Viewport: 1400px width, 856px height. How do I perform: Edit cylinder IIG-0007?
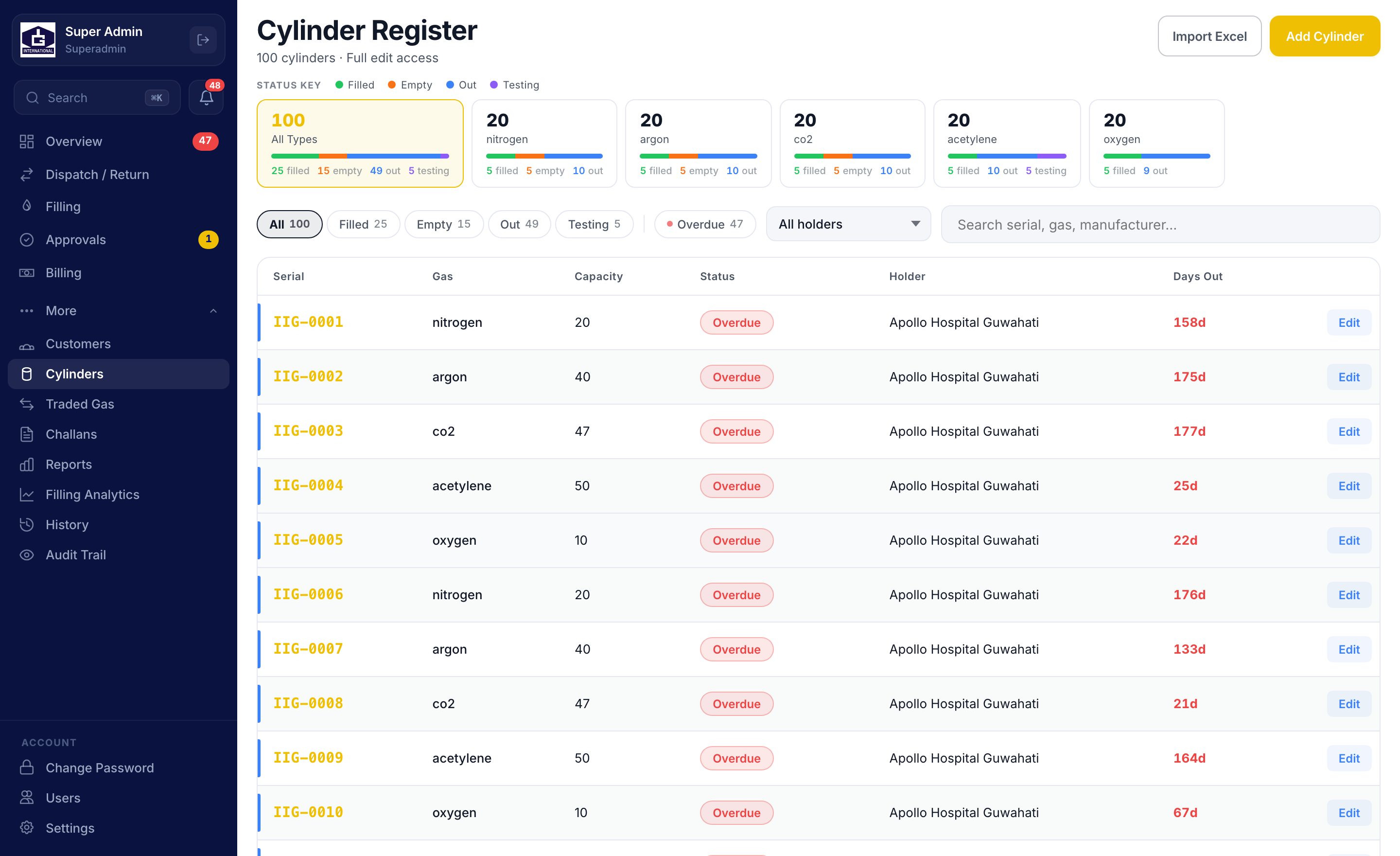tap(1349, 649)
